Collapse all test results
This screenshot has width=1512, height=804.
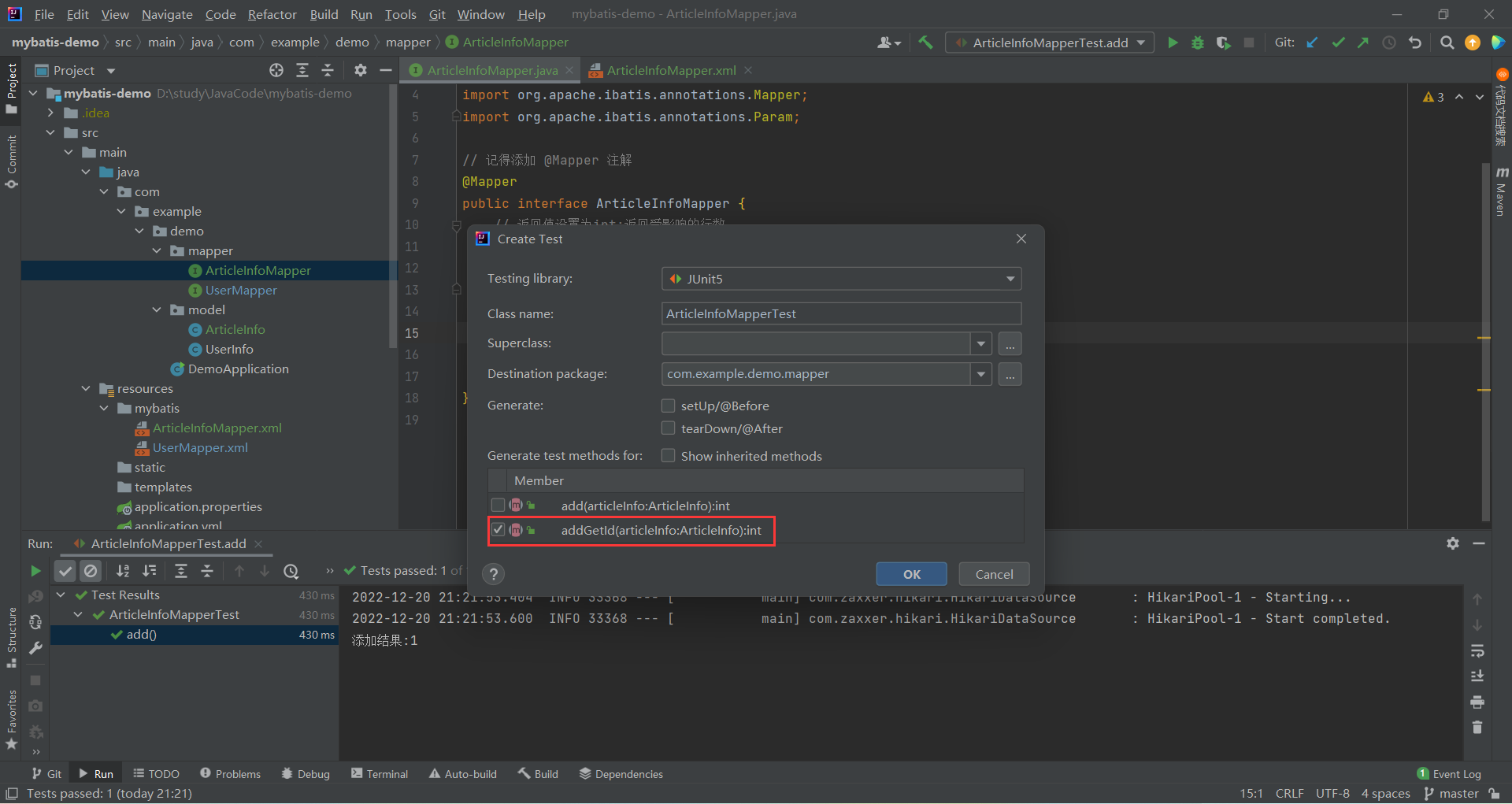[x=207, y=571]
